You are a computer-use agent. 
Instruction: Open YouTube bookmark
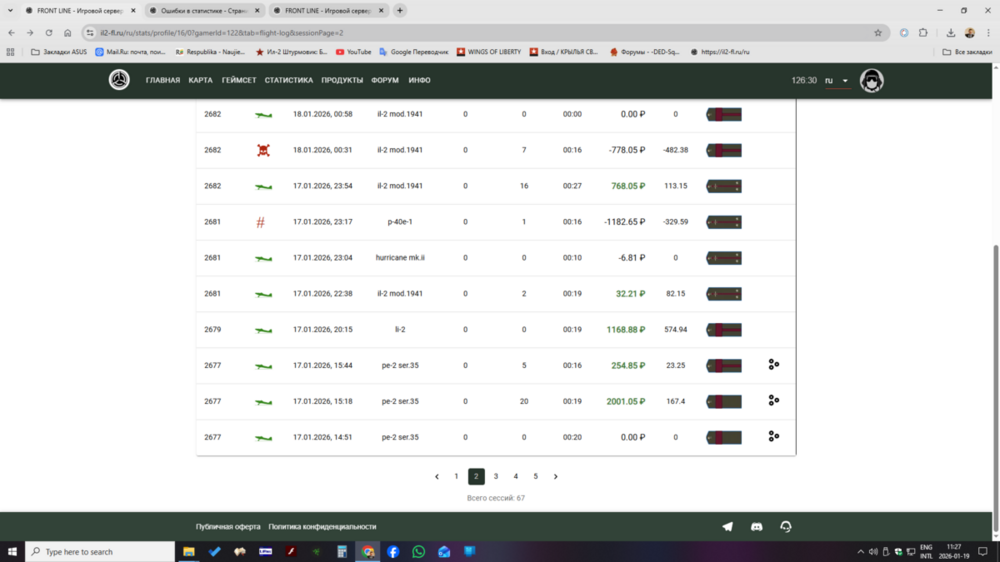tap(353, 52)
